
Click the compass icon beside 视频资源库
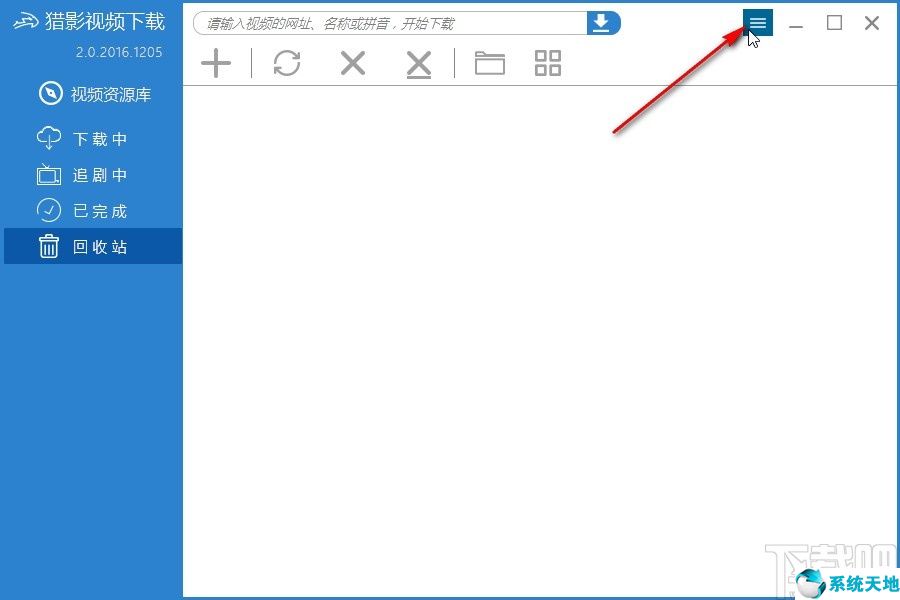click(x=51, y=94)
